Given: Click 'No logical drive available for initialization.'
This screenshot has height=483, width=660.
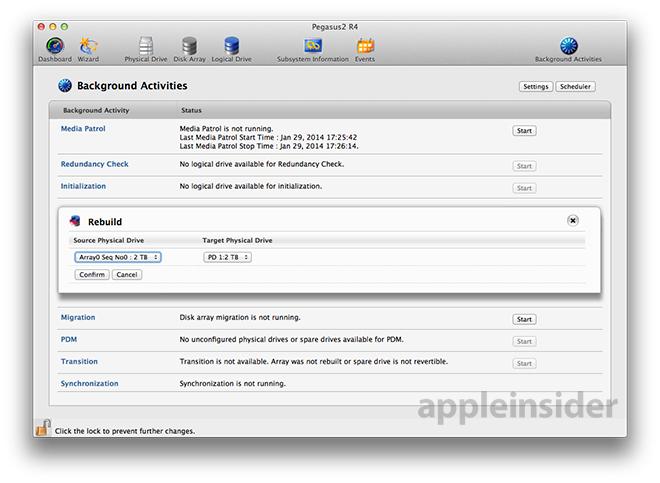Looking at the screenshot, I should click(250, 186).
